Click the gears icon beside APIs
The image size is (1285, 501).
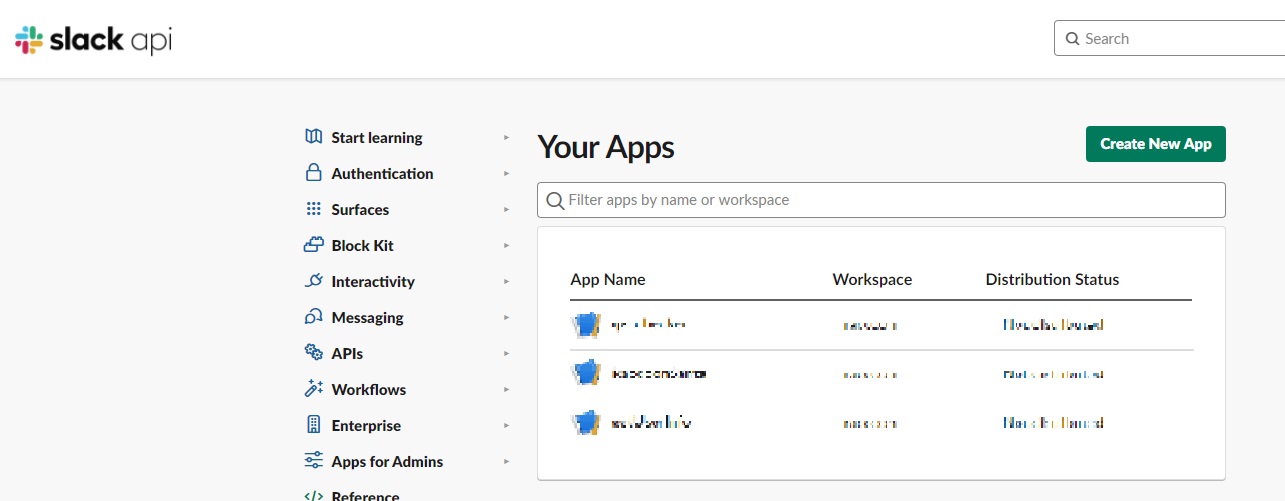coord(314,353)
